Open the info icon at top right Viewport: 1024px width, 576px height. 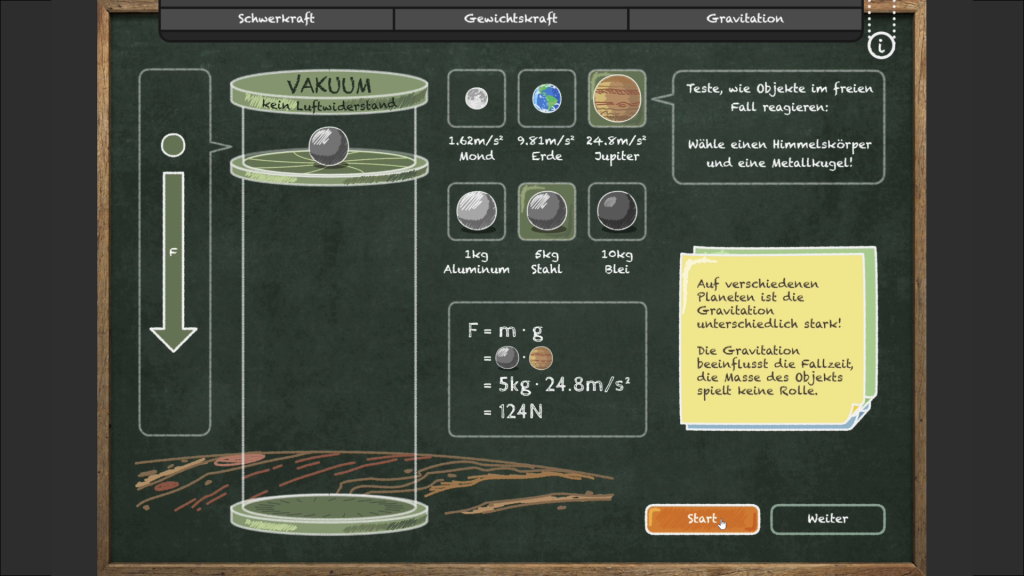[881, 44]
